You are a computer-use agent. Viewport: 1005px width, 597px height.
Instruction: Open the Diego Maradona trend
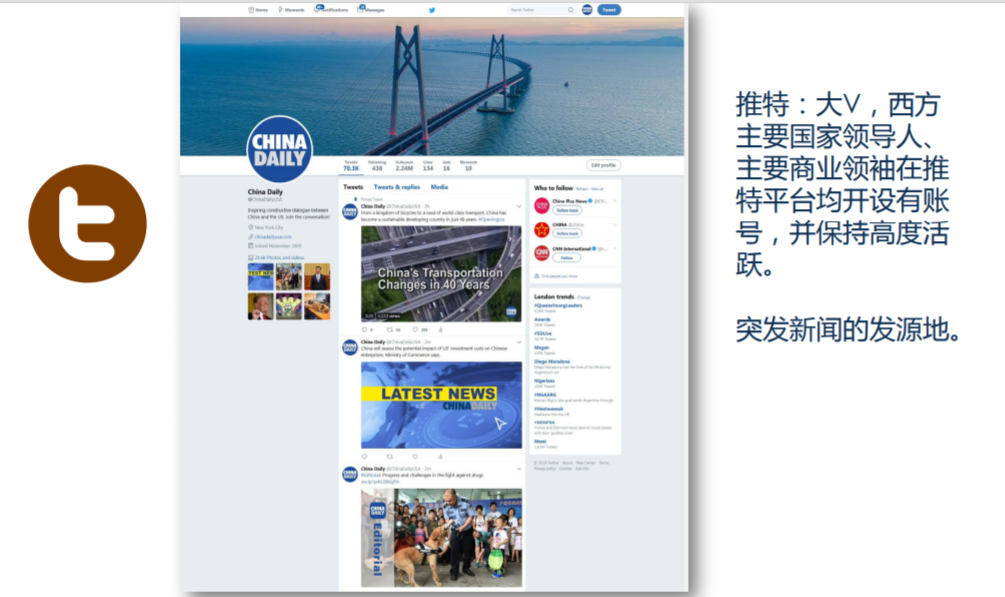552,362
